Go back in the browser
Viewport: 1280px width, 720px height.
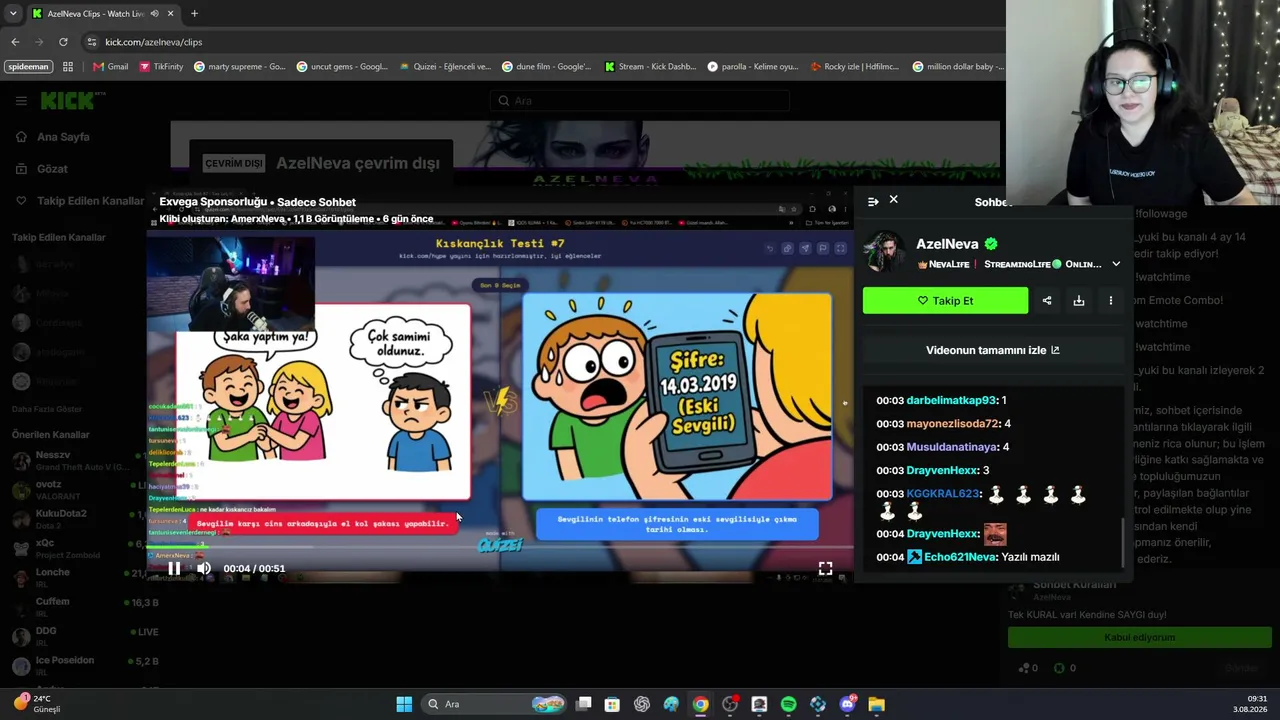coord(15,42)
